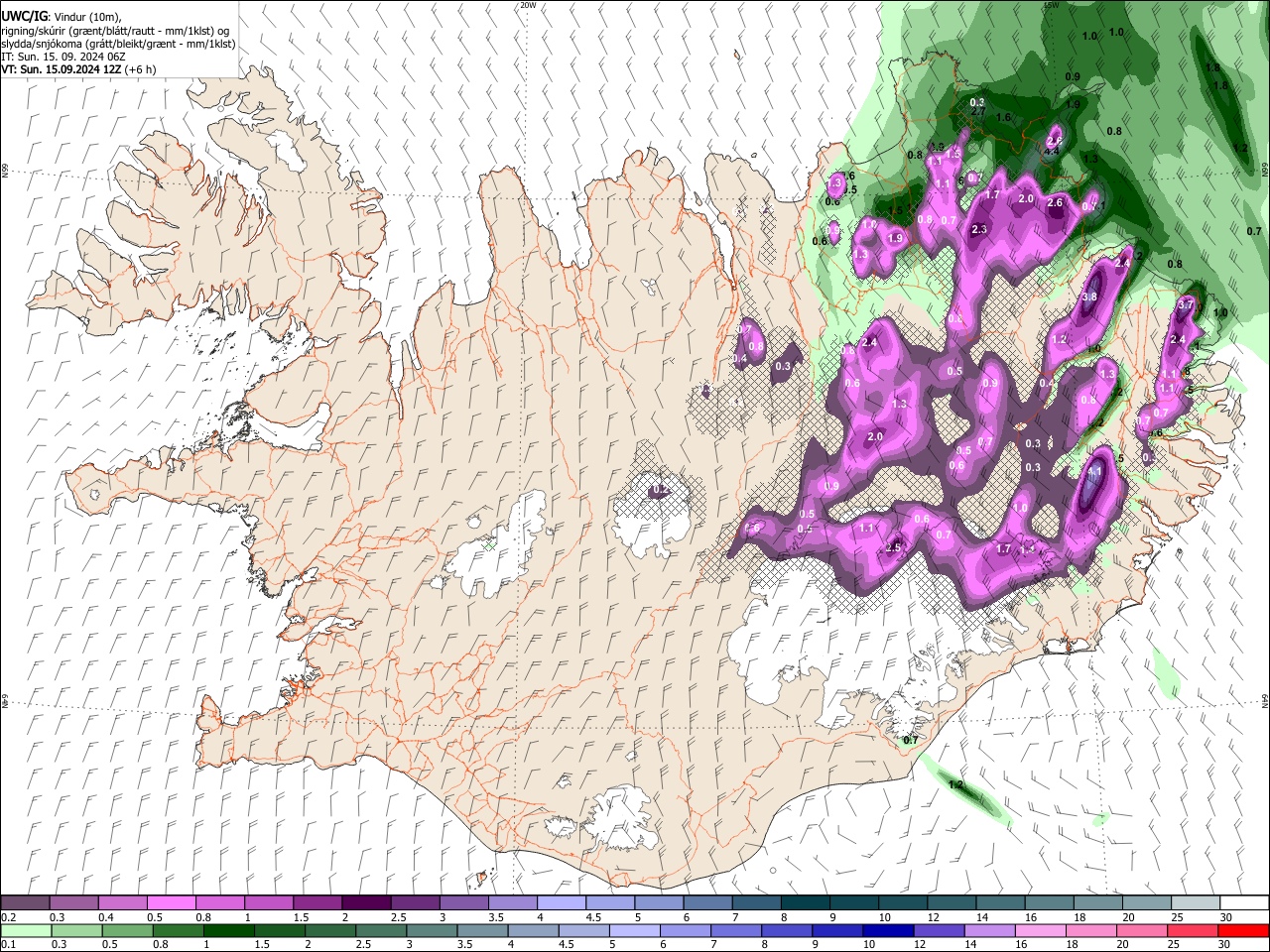Click the '0.2' label on the upper colour scale
1270x952 pixels.
[8, 917]
